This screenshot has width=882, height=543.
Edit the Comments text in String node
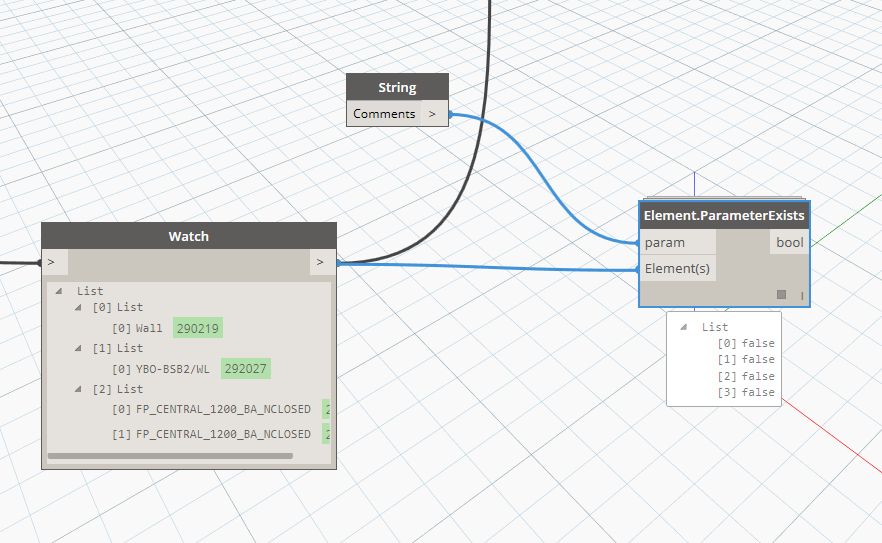click(384, 114)
